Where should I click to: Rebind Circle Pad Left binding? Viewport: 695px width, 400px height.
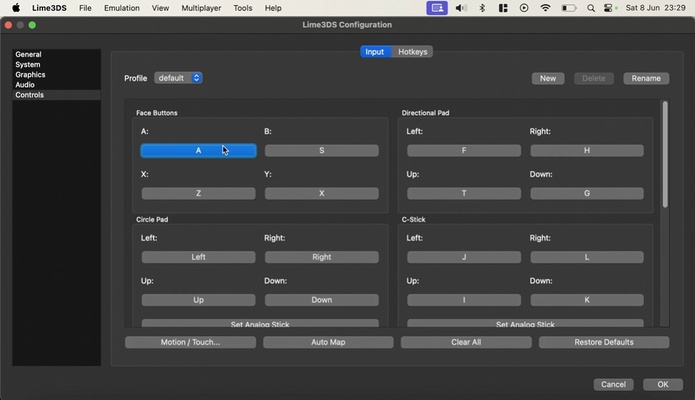tap(198, 257)
